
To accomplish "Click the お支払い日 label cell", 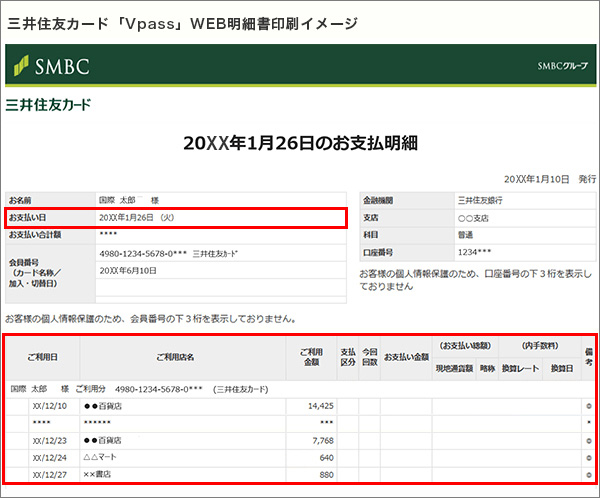I will [x=51, y=217].
